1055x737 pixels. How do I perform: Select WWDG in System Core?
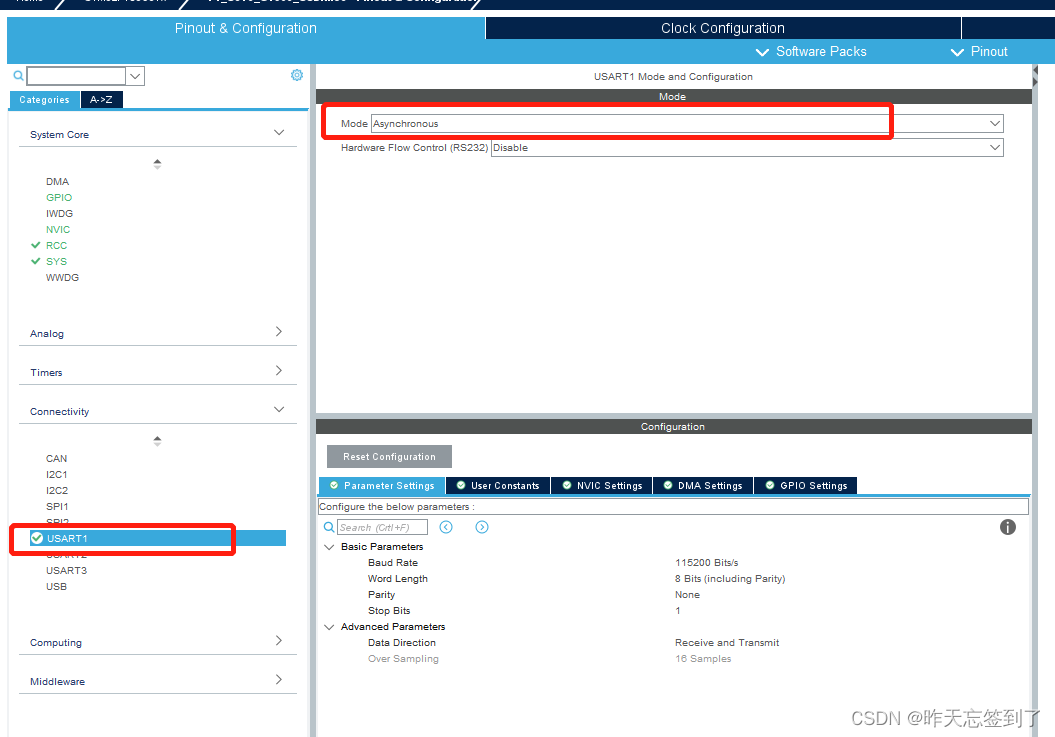point(62,277)
